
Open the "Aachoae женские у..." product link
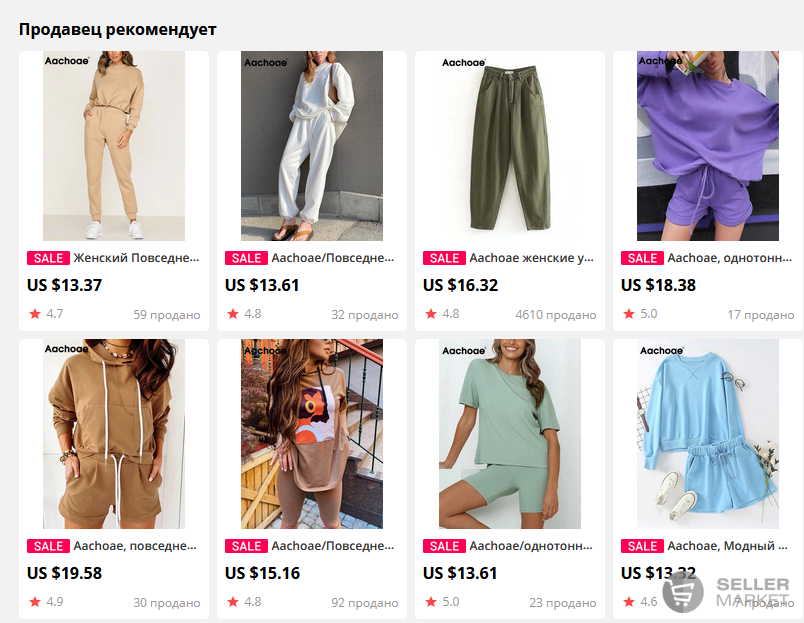(x=532, y=258)
